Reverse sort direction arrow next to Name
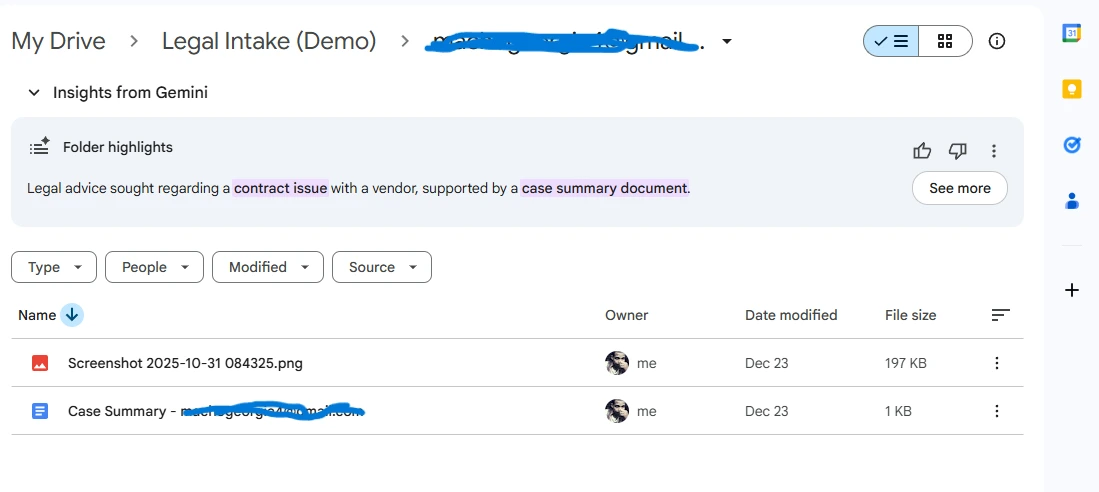The image size is (1099, 492). coord(71,315)
